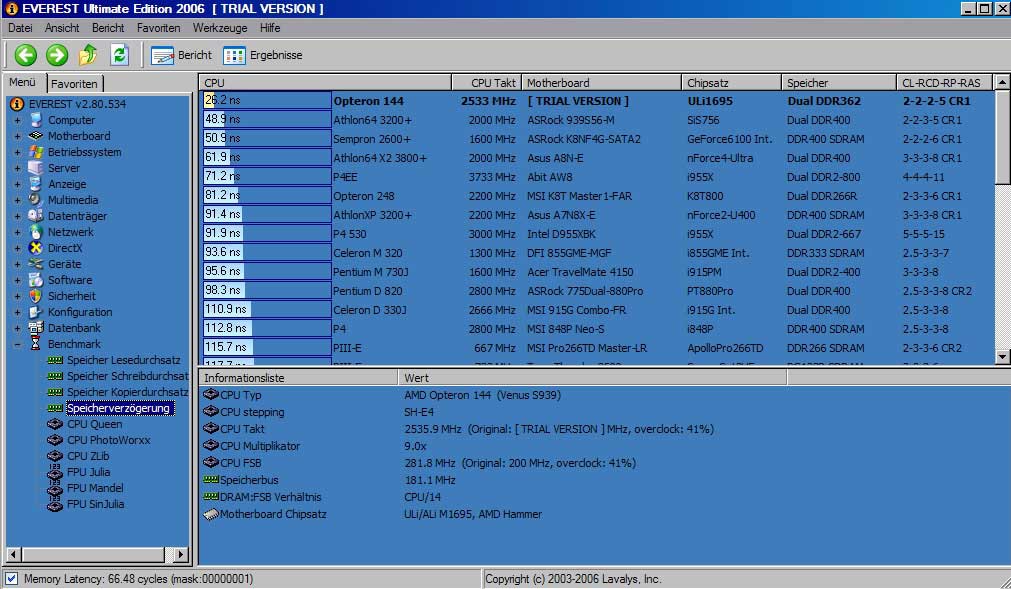
Task: Select the Server tree icon
Action: (x=36, y=168)
